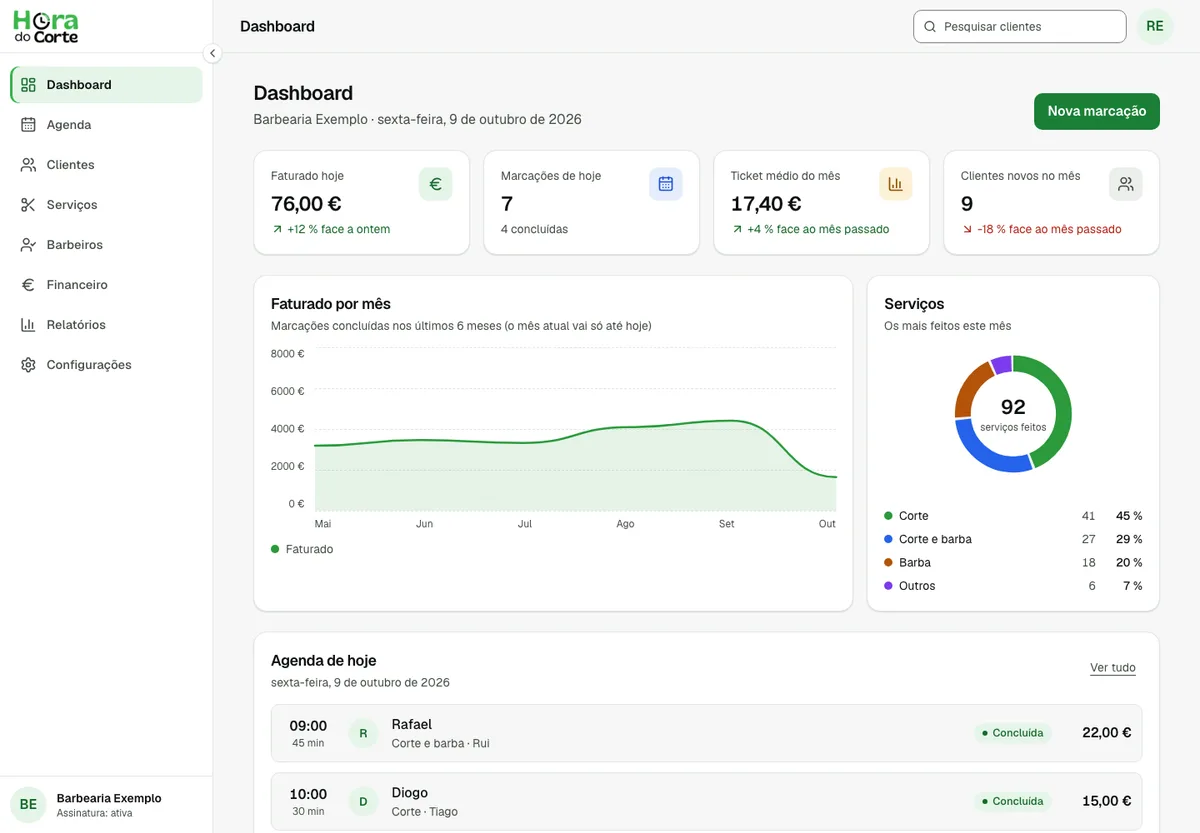Screen dimensions: 1200x833
Task: Click the BE Barbearia Exemplo avatar
Action: pyautogui.click(x=28, y=805)
